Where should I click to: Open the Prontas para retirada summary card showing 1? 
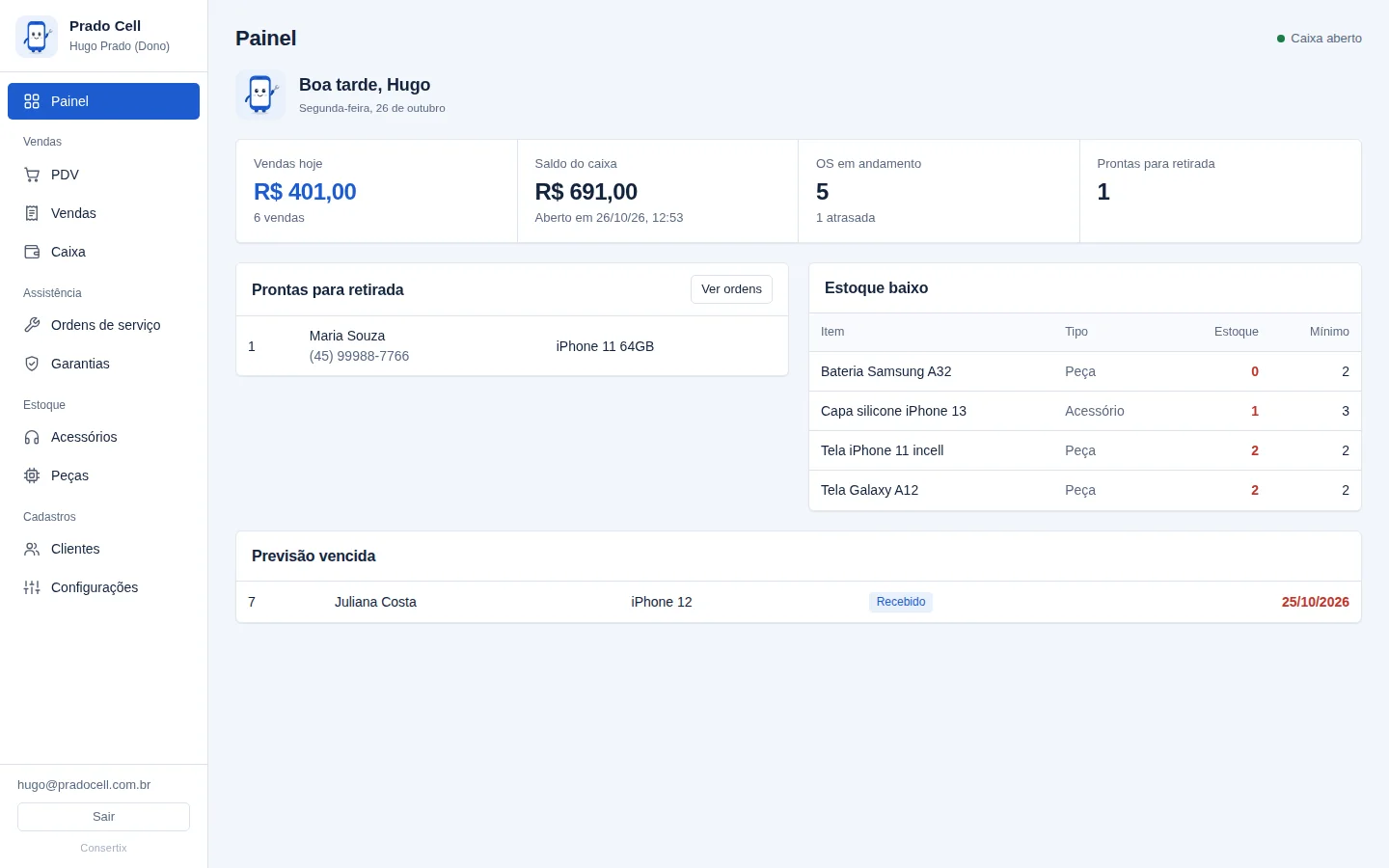[1220, 191]
